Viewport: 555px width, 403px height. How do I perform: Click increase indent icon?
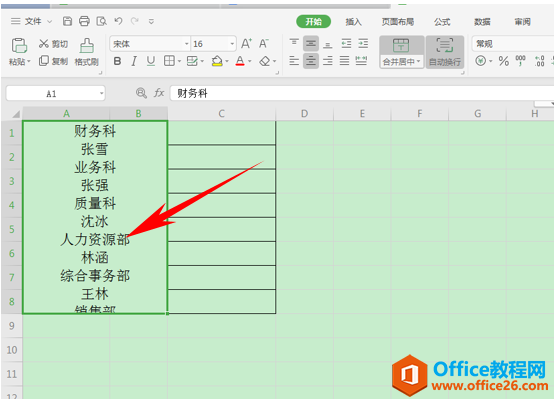point(363,44)
